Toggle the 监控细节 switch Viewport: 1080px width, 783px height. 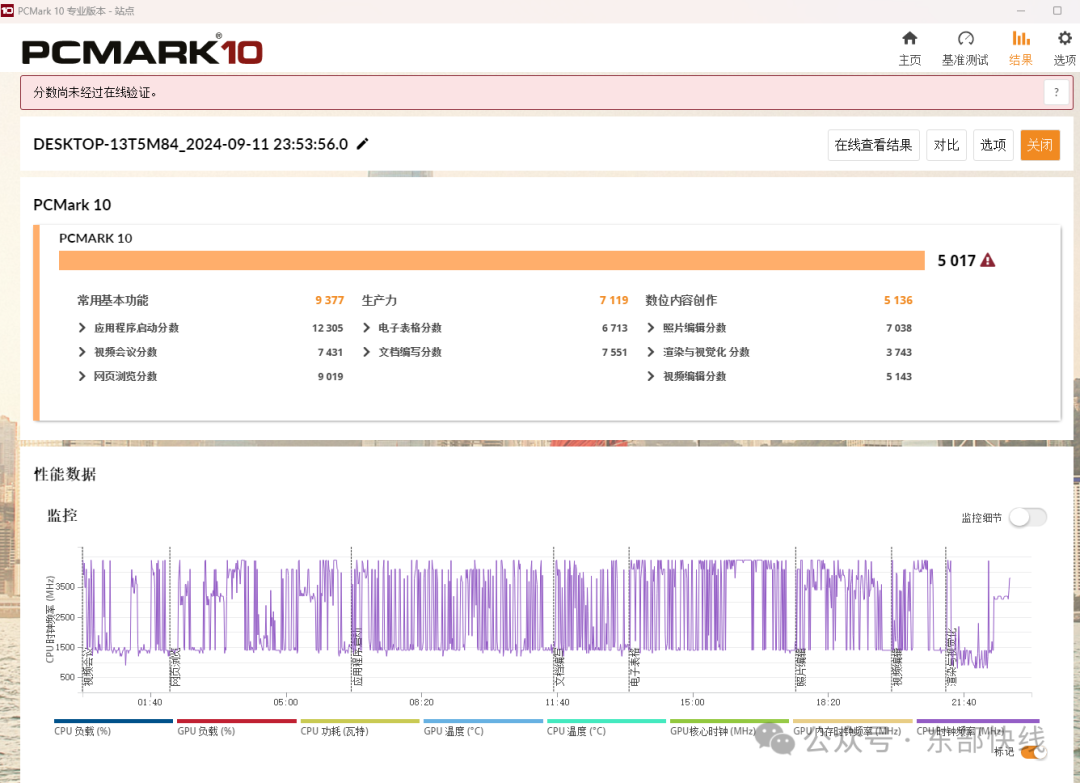pyautogui.click(x=1028, y=517)
